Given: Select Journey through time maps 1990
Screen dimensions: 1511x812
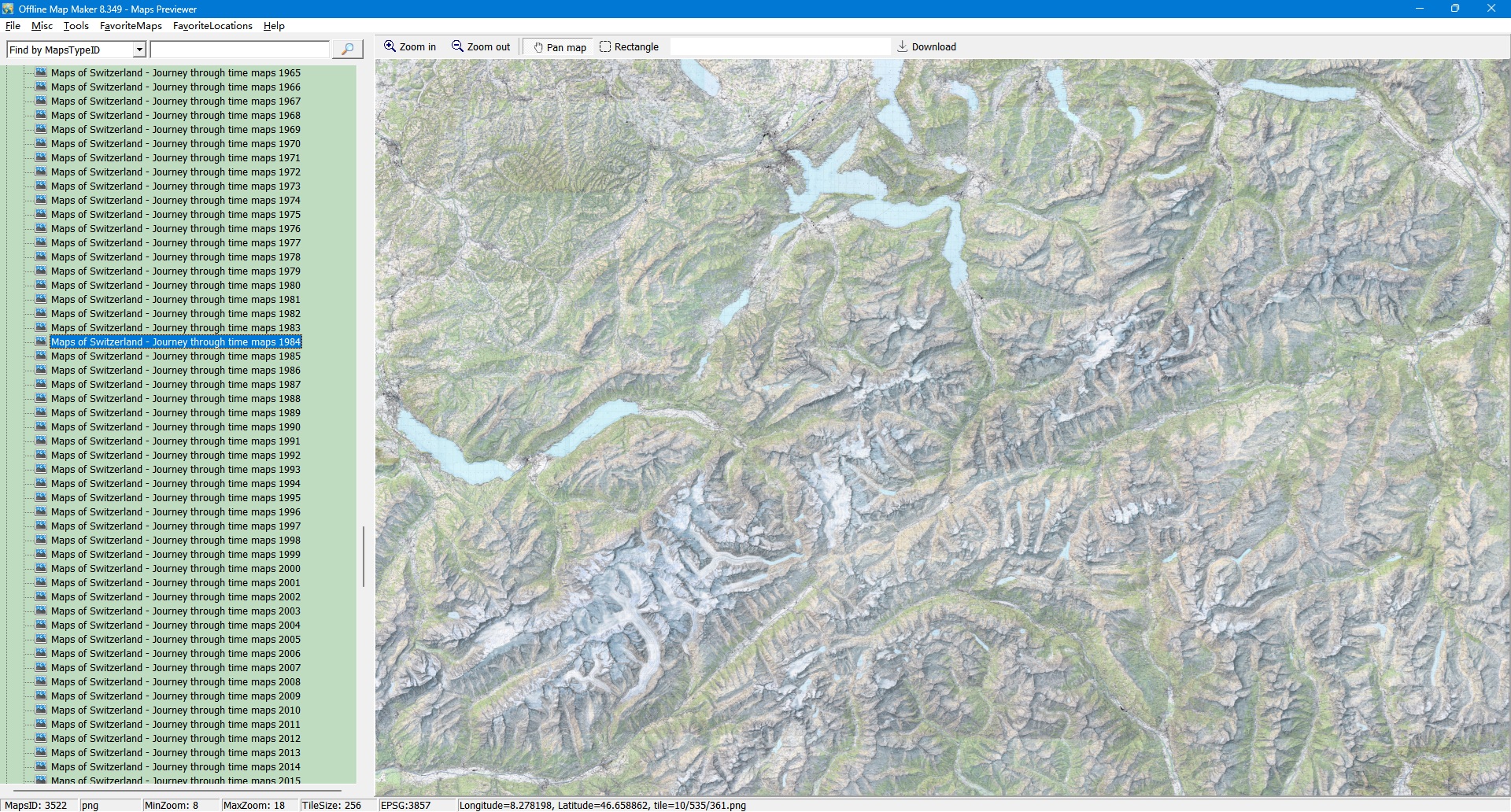Looking at the screenshot, I should [175, 427].
